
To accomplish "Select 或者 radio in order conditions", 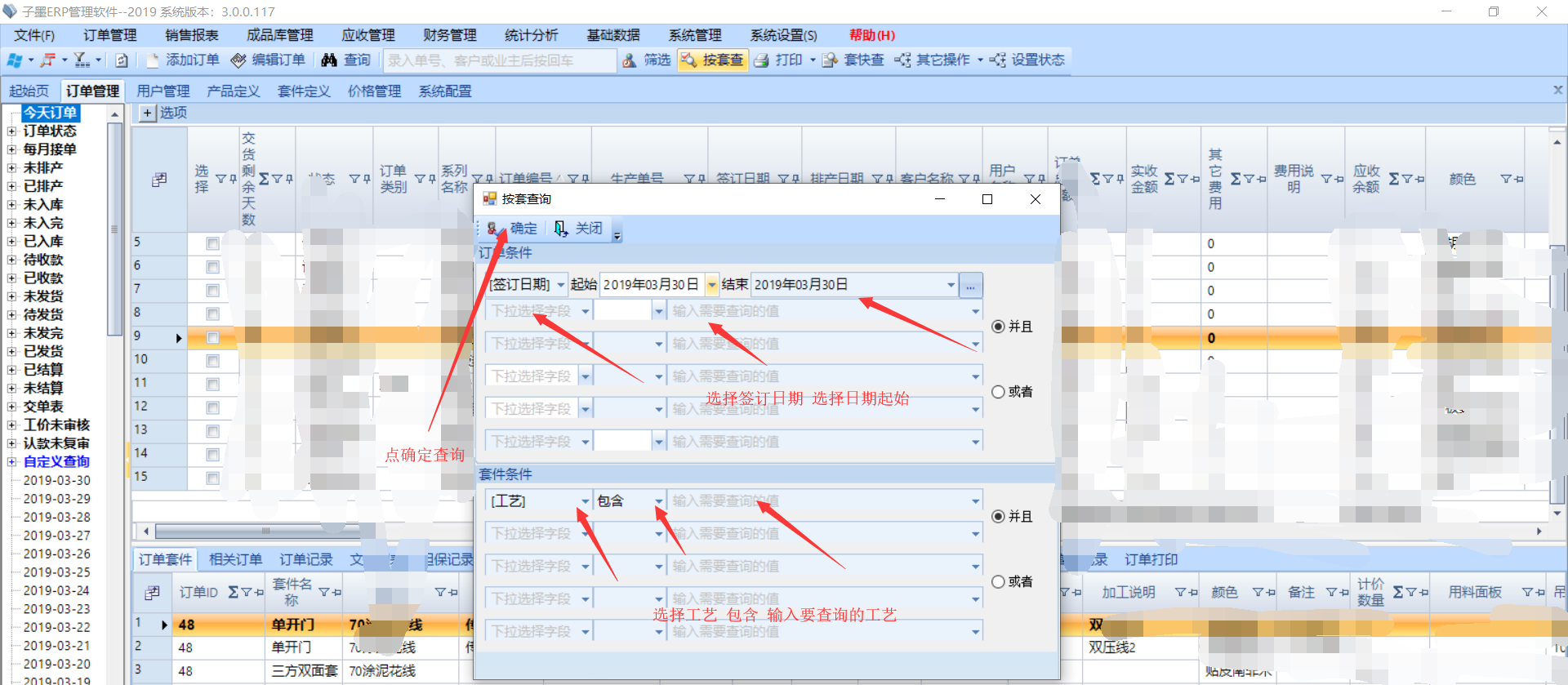I will [x=998, y=392].
